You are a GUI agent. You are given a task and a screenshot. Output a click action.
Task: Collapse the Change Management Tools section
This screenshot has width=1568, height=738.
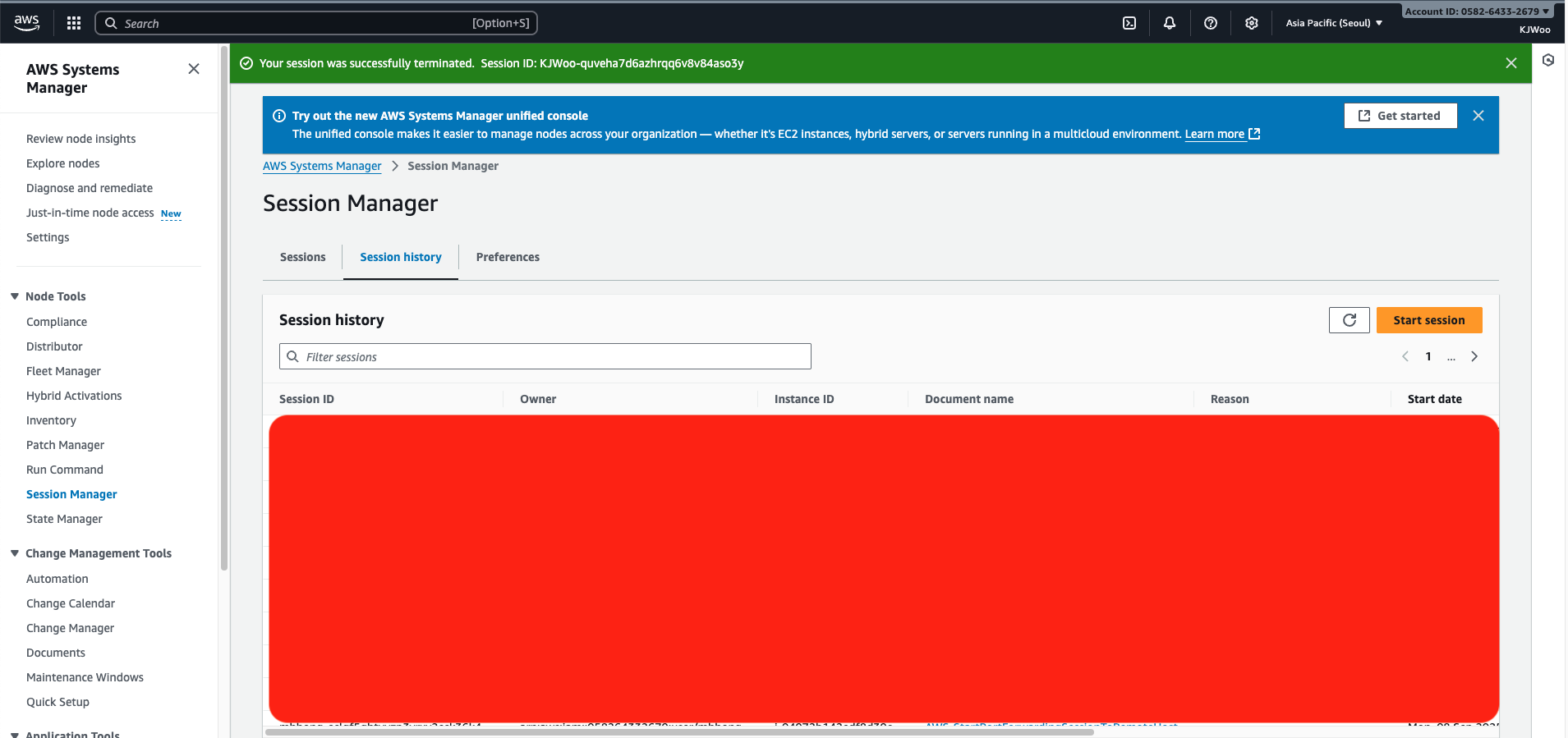tap(15, 553)
